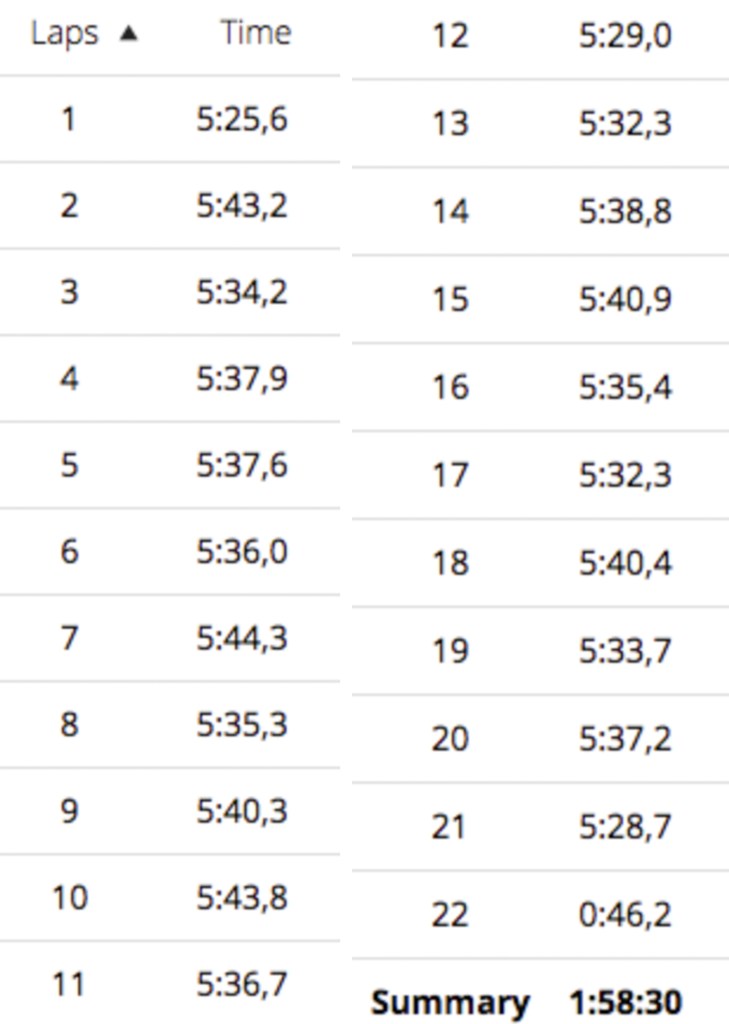Select lap number 11 entry
Viewport: 729px width, 1024px height.
pyautogui.click(x=68, y=985)
